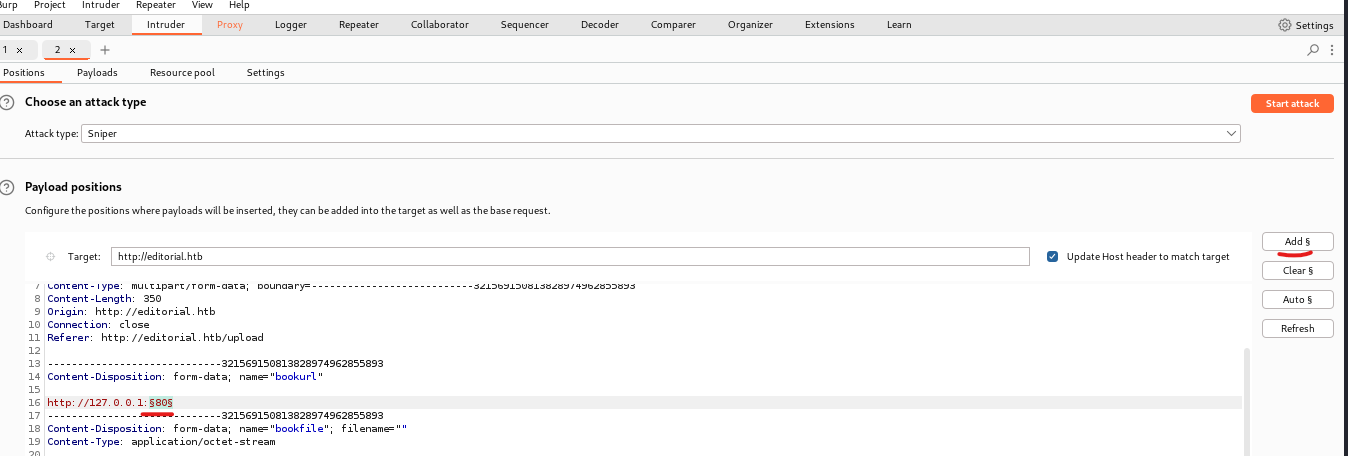Add a new Intruder tab with plus icon

tap(105, 50)
